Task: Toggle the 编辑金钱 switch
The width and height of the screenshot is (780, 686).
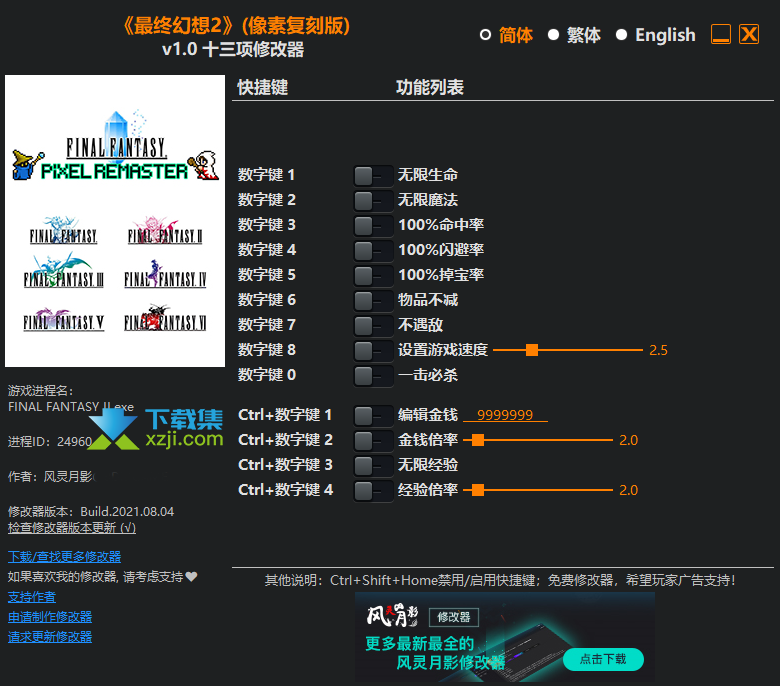Action: tap(373, 415)
